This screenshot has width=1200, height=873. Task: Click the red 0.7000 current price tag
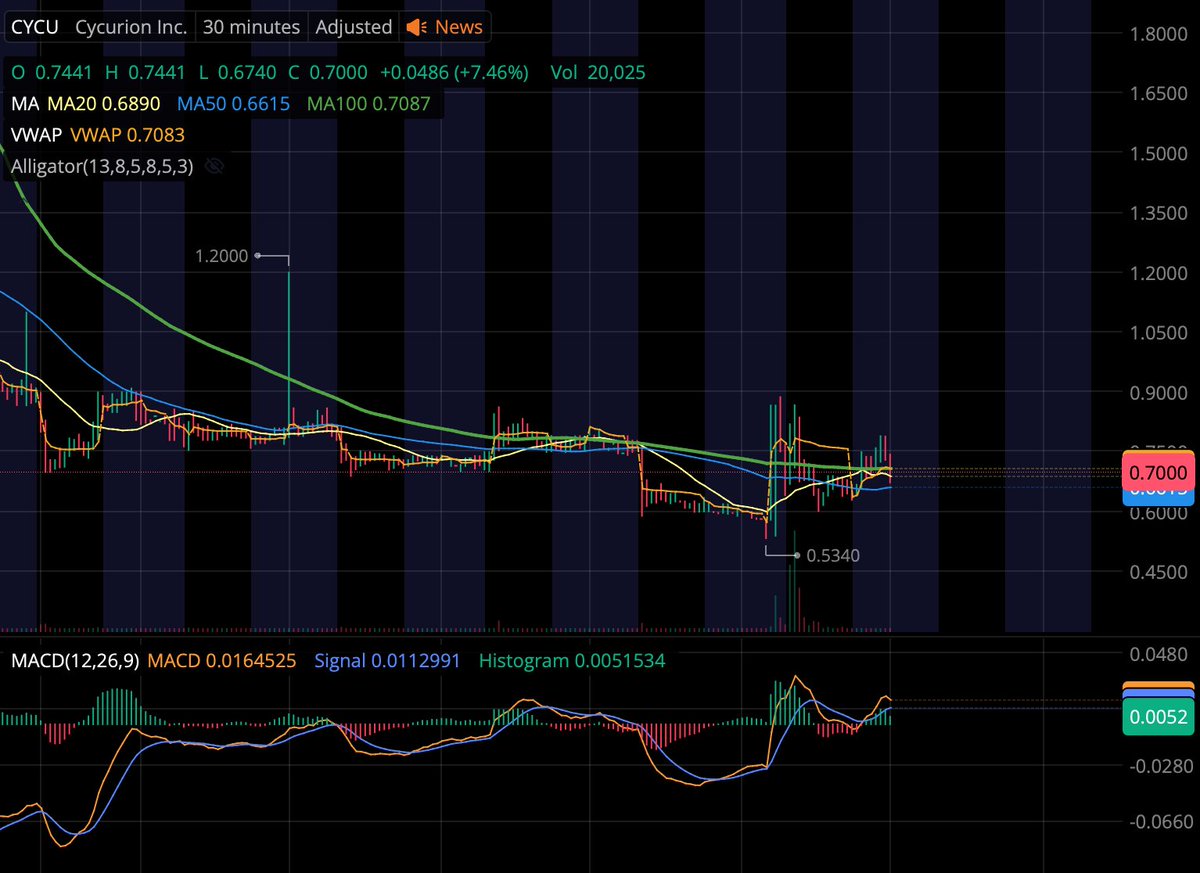pos(1160,473)
